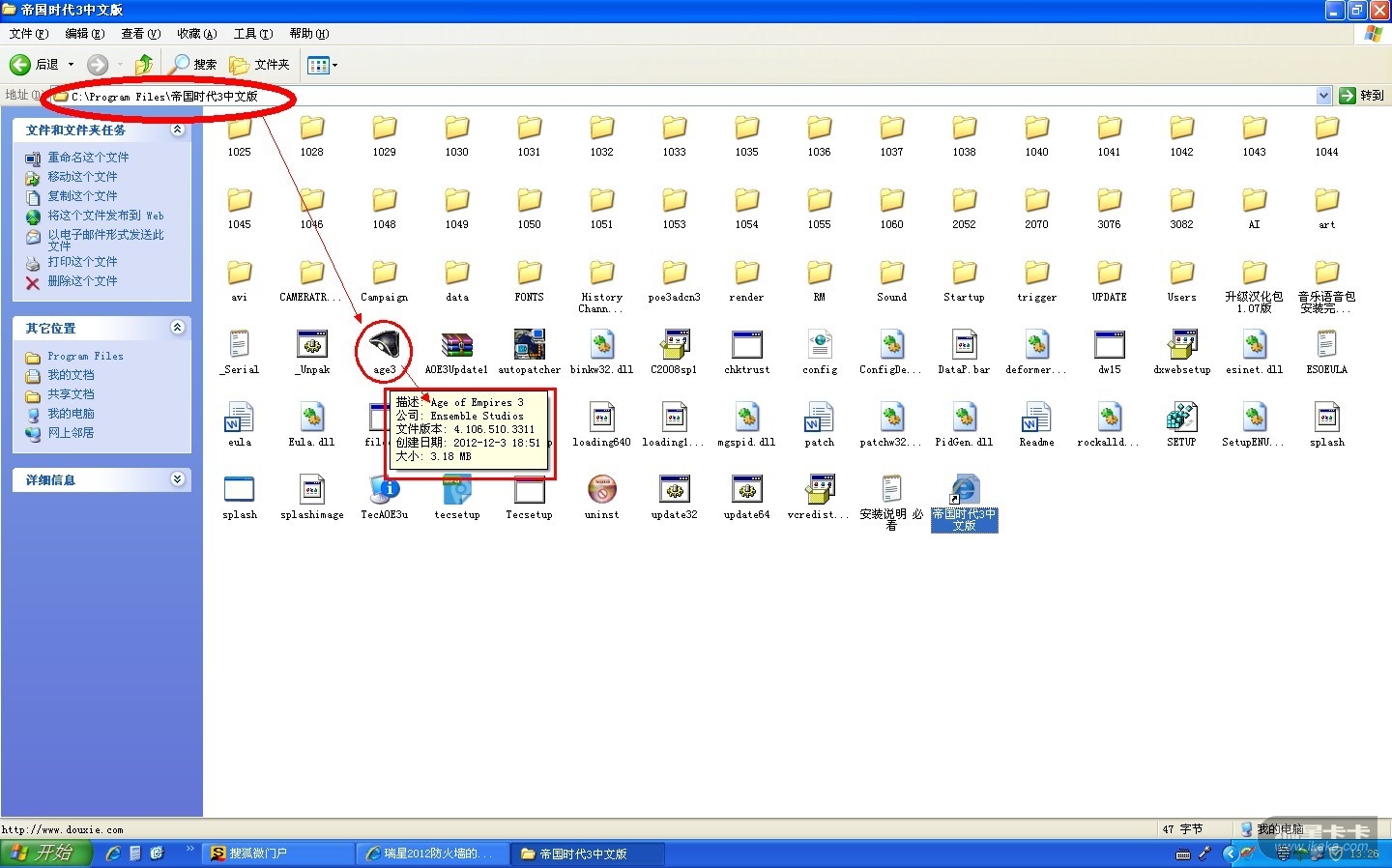Image resolution: width=1392 pixels, height=868 pixels.
Task: Open the 查看(V) menu
Action: pos(140,34)
